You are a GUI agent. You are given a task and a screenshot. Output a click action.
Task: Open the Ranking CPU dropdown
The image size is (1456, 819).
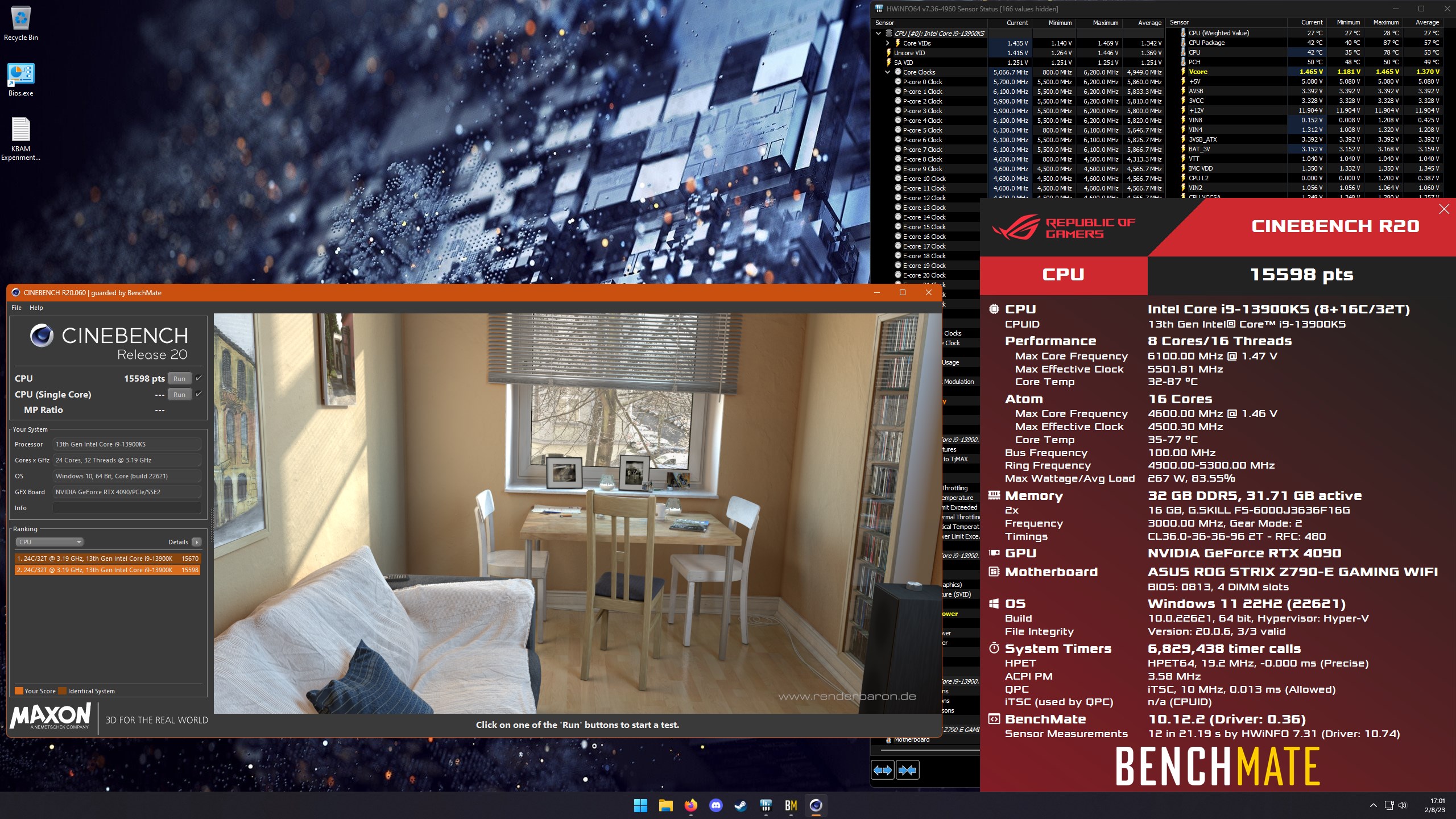pos(49,542)
